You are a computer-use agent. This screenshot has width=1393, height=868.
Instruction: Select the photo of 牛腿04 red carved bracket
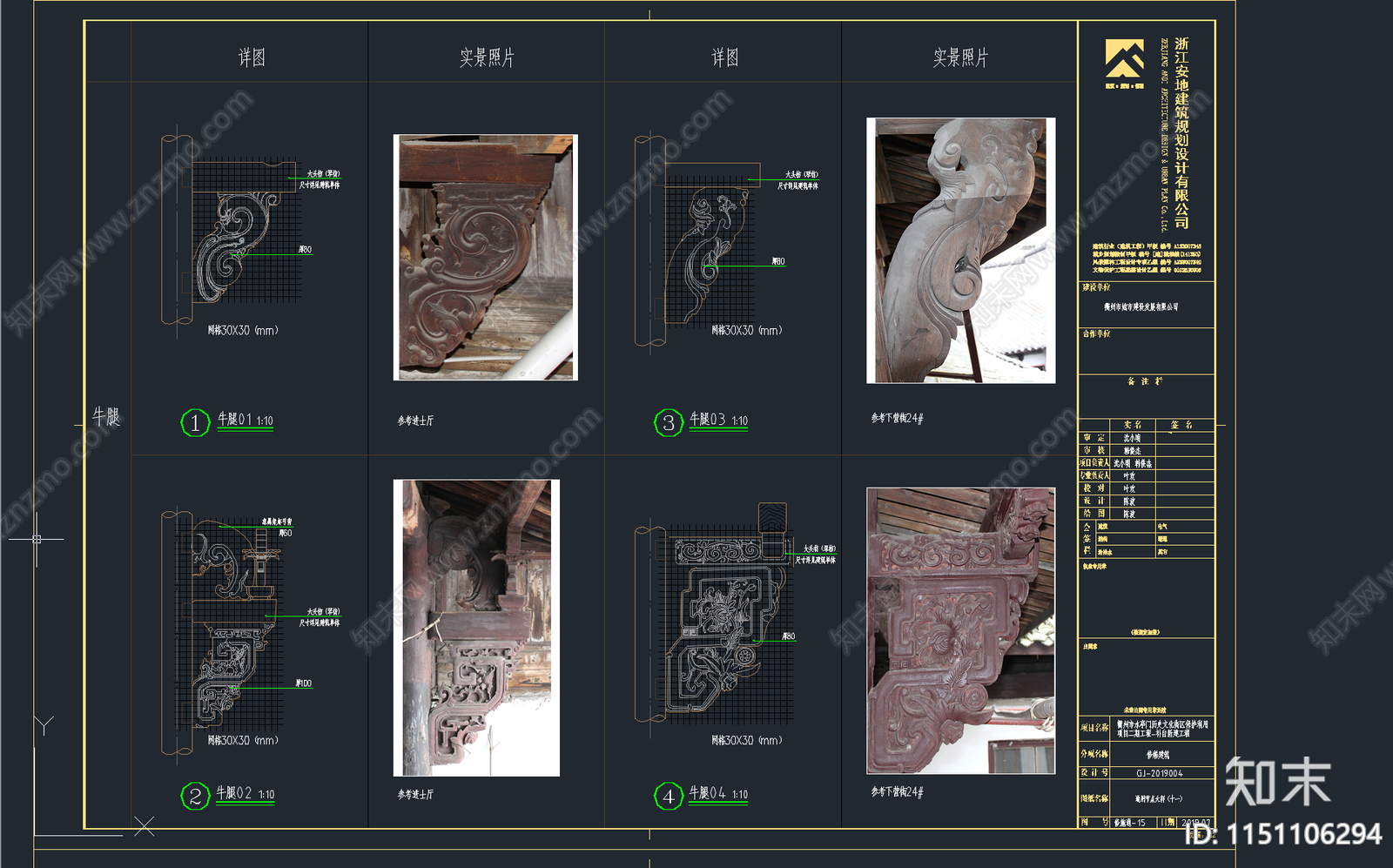click(x=961, y=631)
